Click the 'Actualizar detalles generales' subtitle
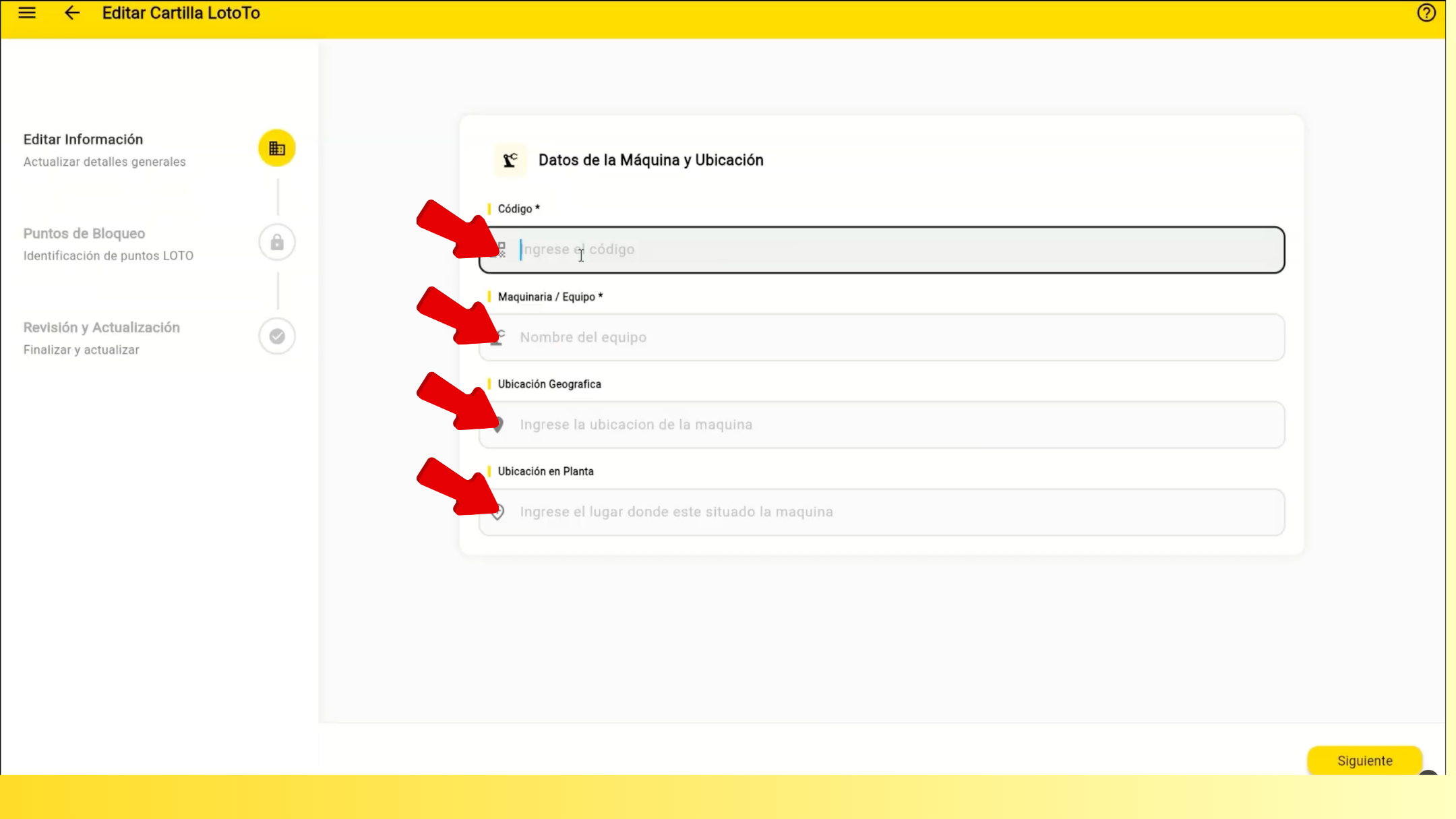 click(104, 162)
